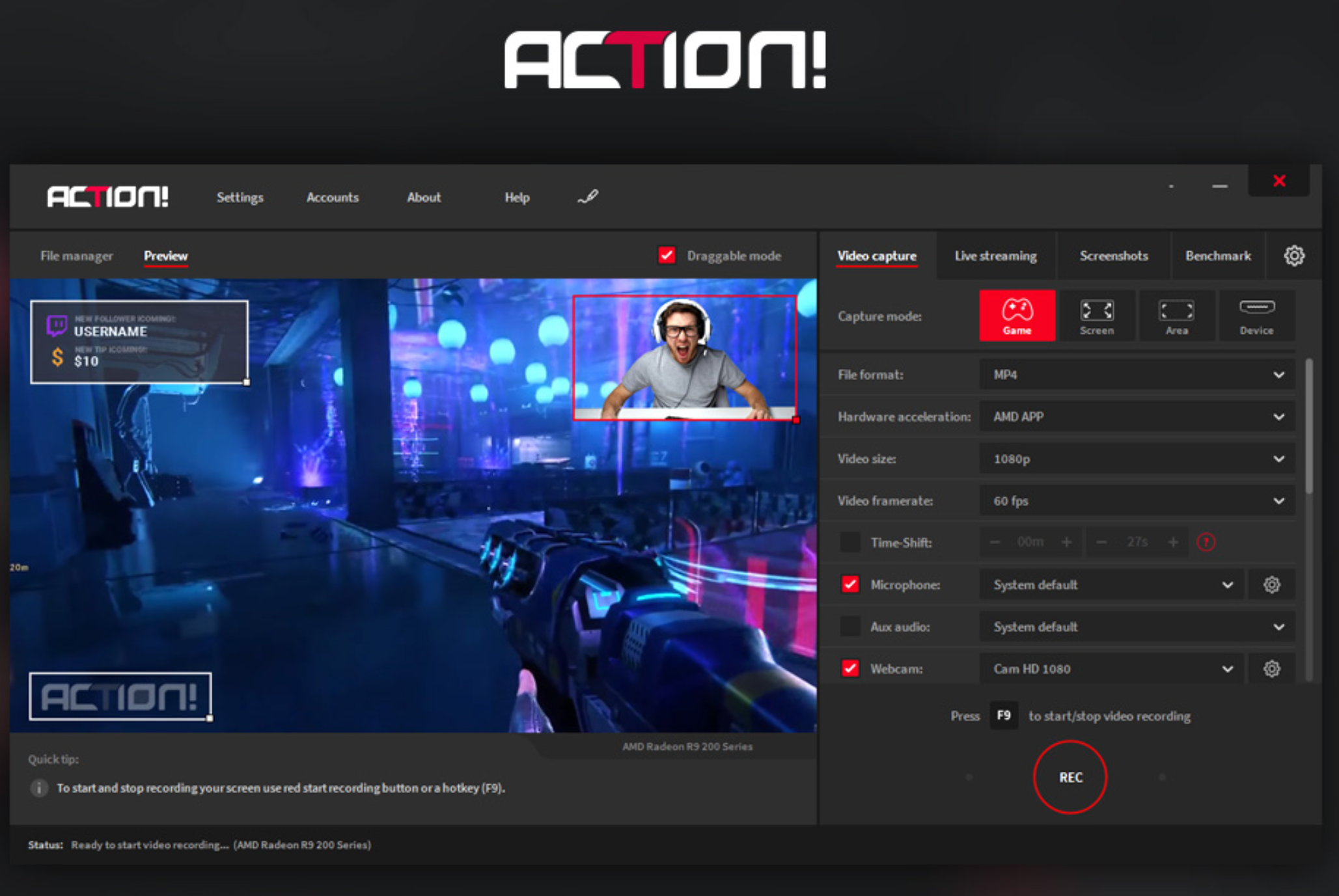The height and width of the screenshot is (896, 1339).
Task: Open the Hardware acceleration dropdown
Action: (1137, 416)
